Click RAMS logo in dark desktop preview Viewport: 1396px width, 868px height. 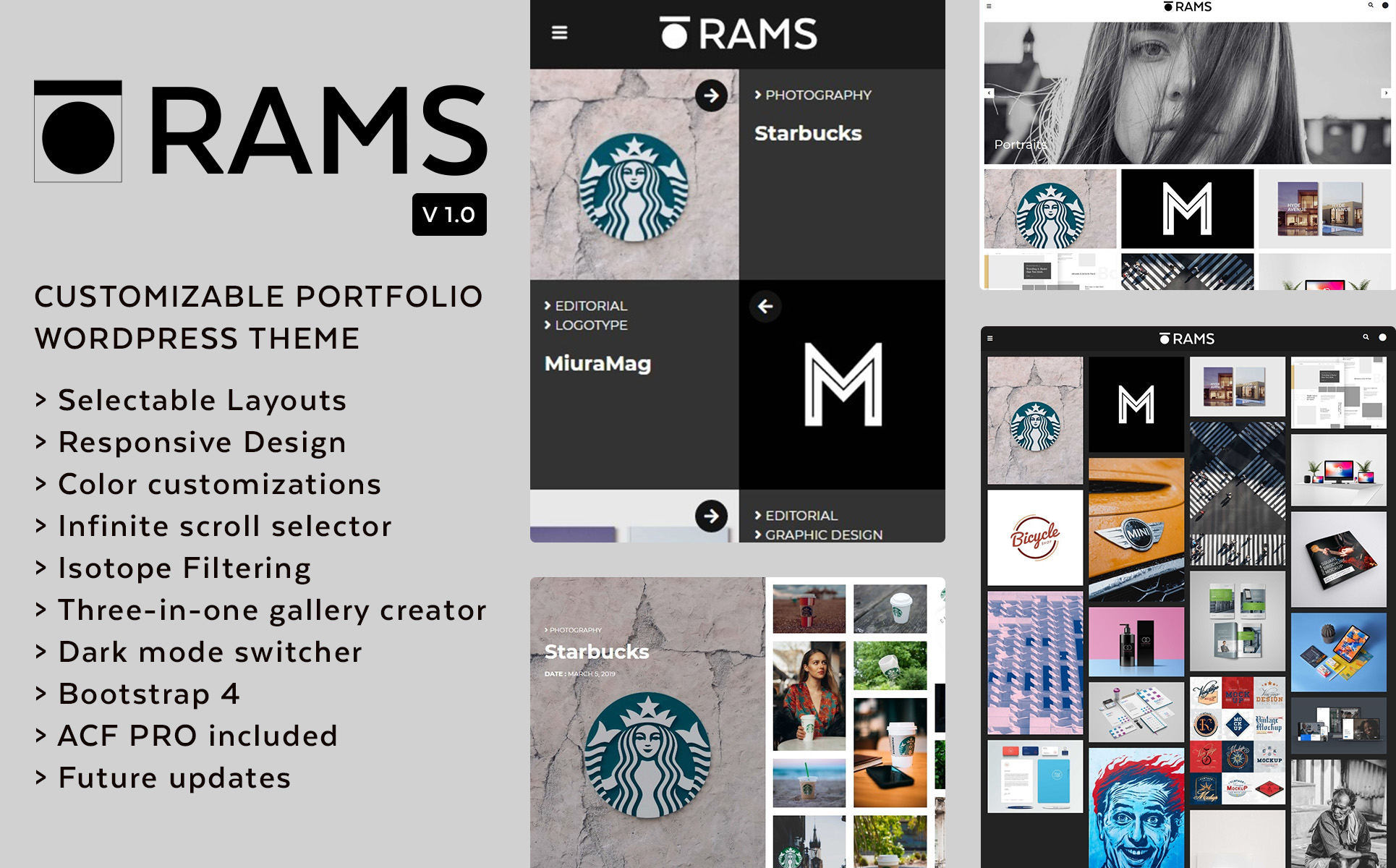[x=1187, y=339]
